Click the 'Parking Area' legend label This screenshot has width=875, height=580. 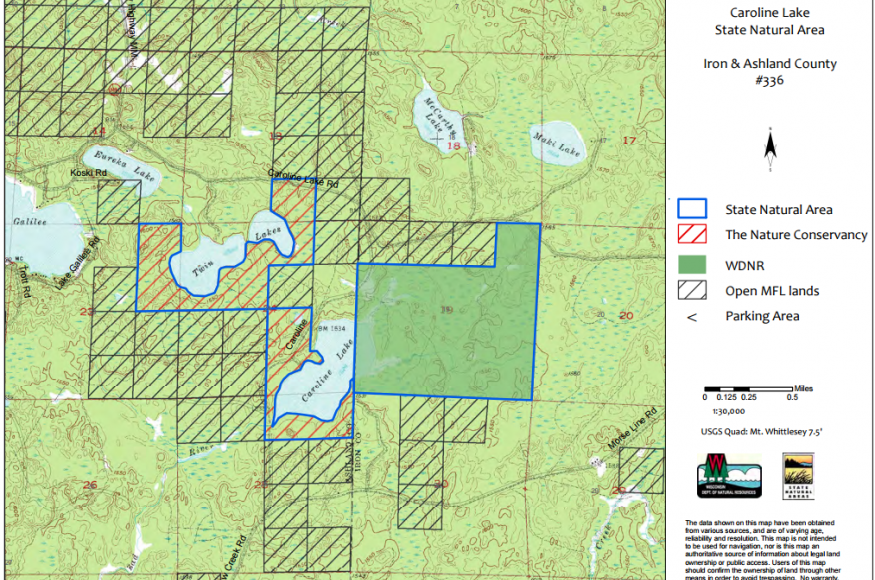(762, 316)
